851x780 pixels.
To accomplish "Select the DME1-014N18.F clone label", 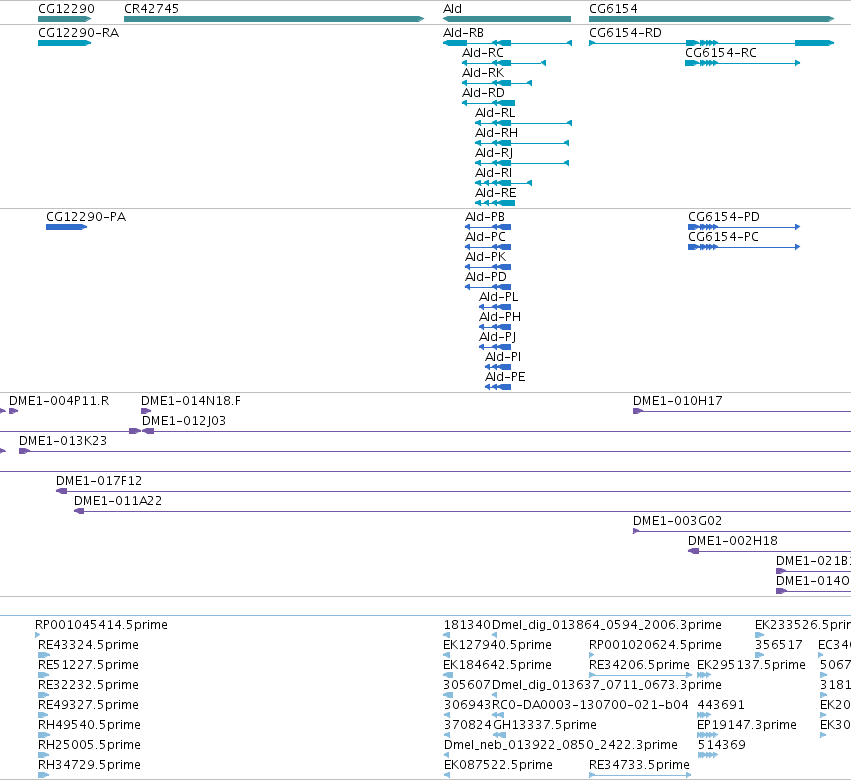I will (x=191, y=401).
